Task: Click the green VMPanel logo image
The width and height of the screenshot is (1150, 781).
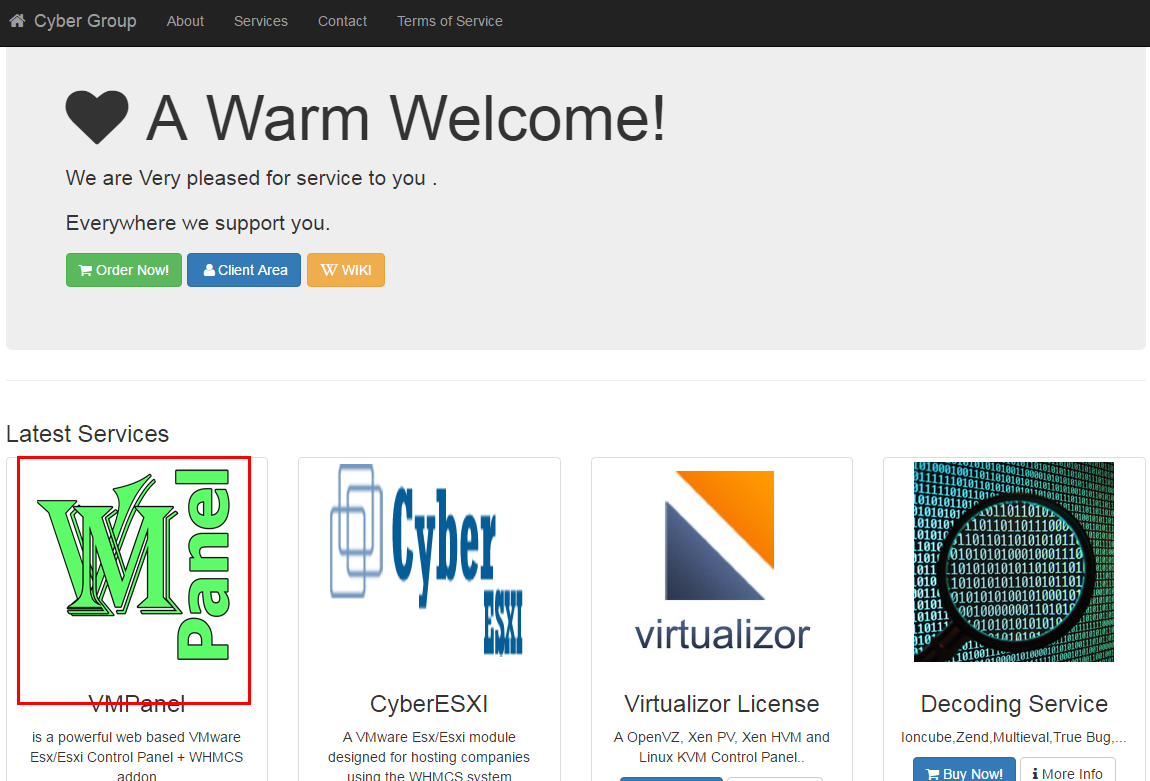Action: click(134, 563)
